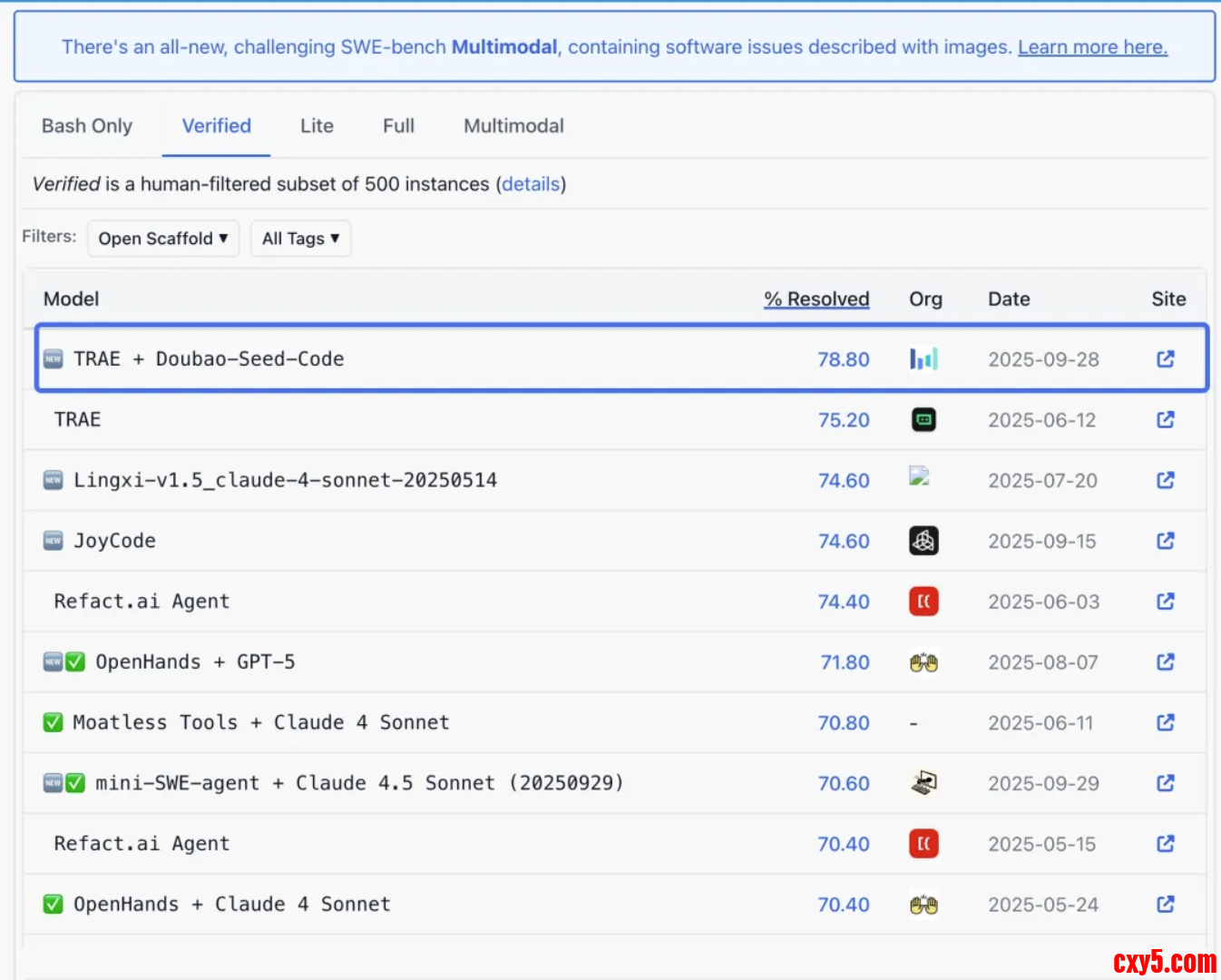
Task: Open external site link for JoyCode row
Action: (1166, 541)
